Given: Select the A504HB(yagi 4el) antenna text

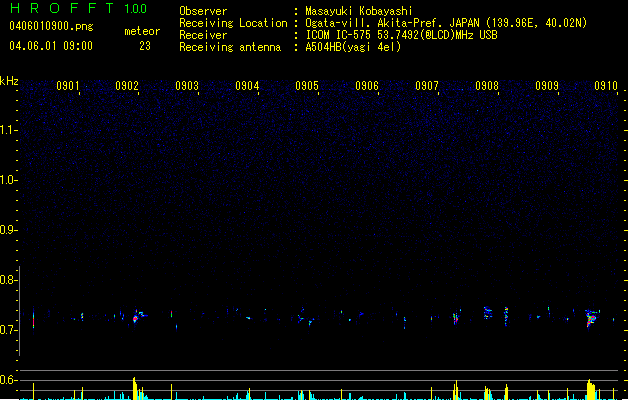Looking at the screenshot, I should tap(353, 47).
